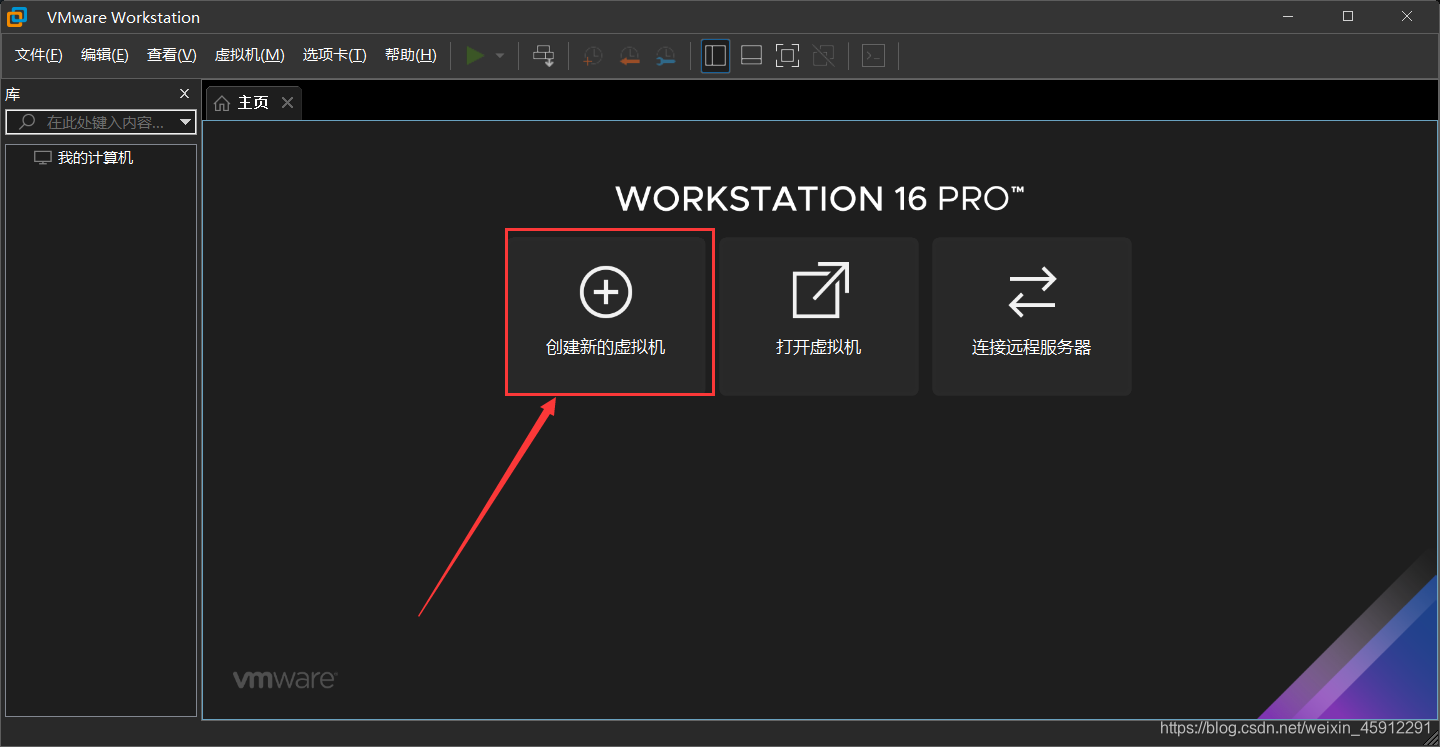Open the 选项卡(T) menu

[x=335, y=55]
